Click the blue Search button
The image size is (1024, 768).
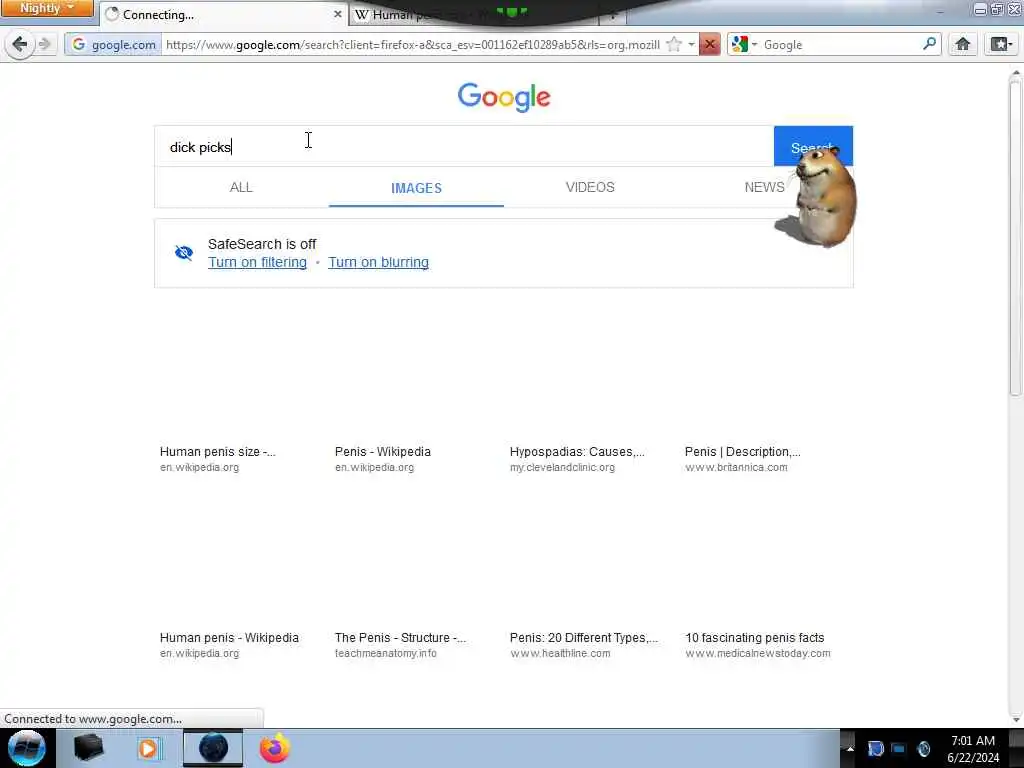812,146
